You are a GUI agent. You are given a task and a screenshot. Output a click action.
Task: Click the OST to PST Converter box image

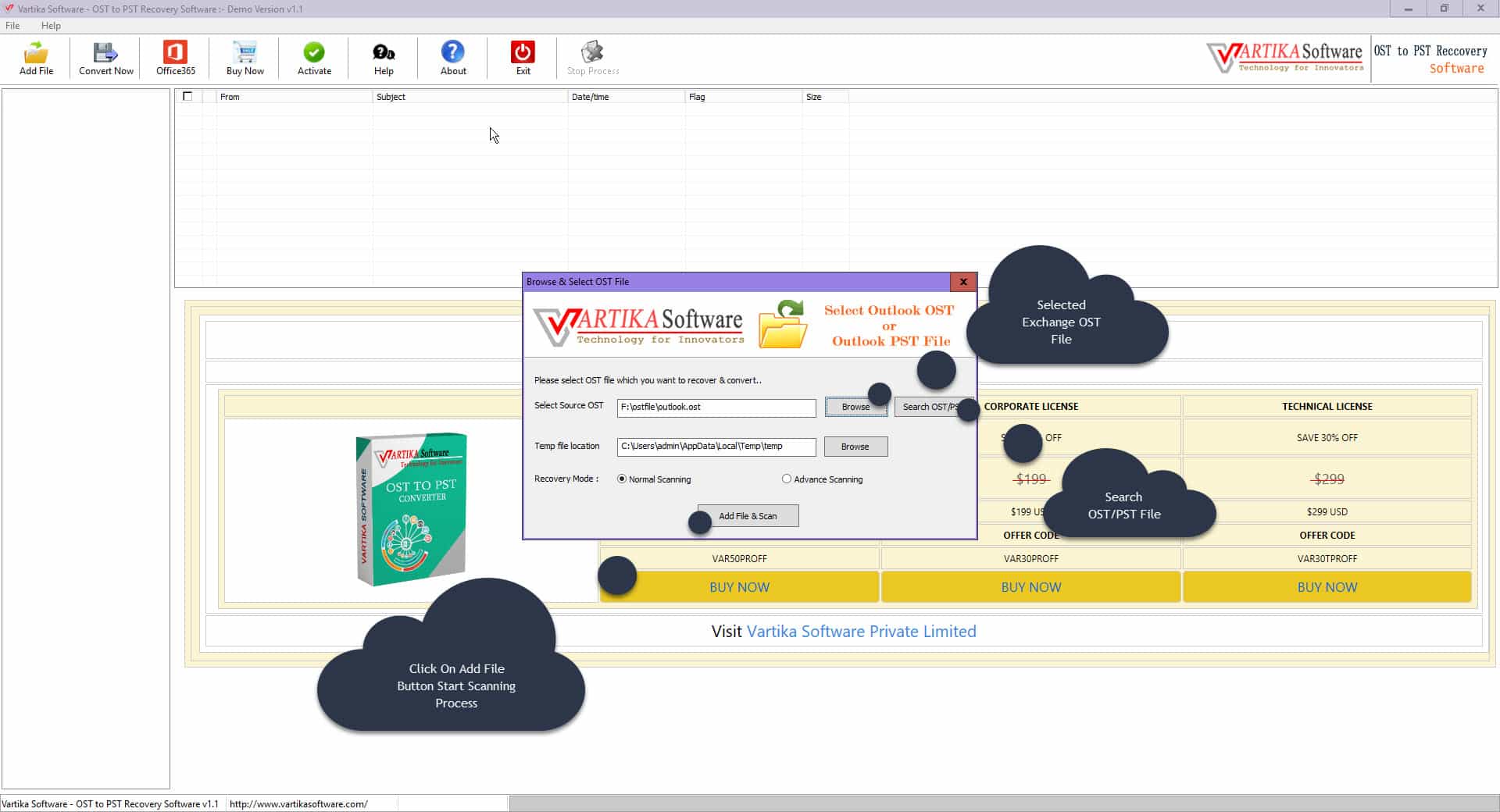click(x=411, y=509)
